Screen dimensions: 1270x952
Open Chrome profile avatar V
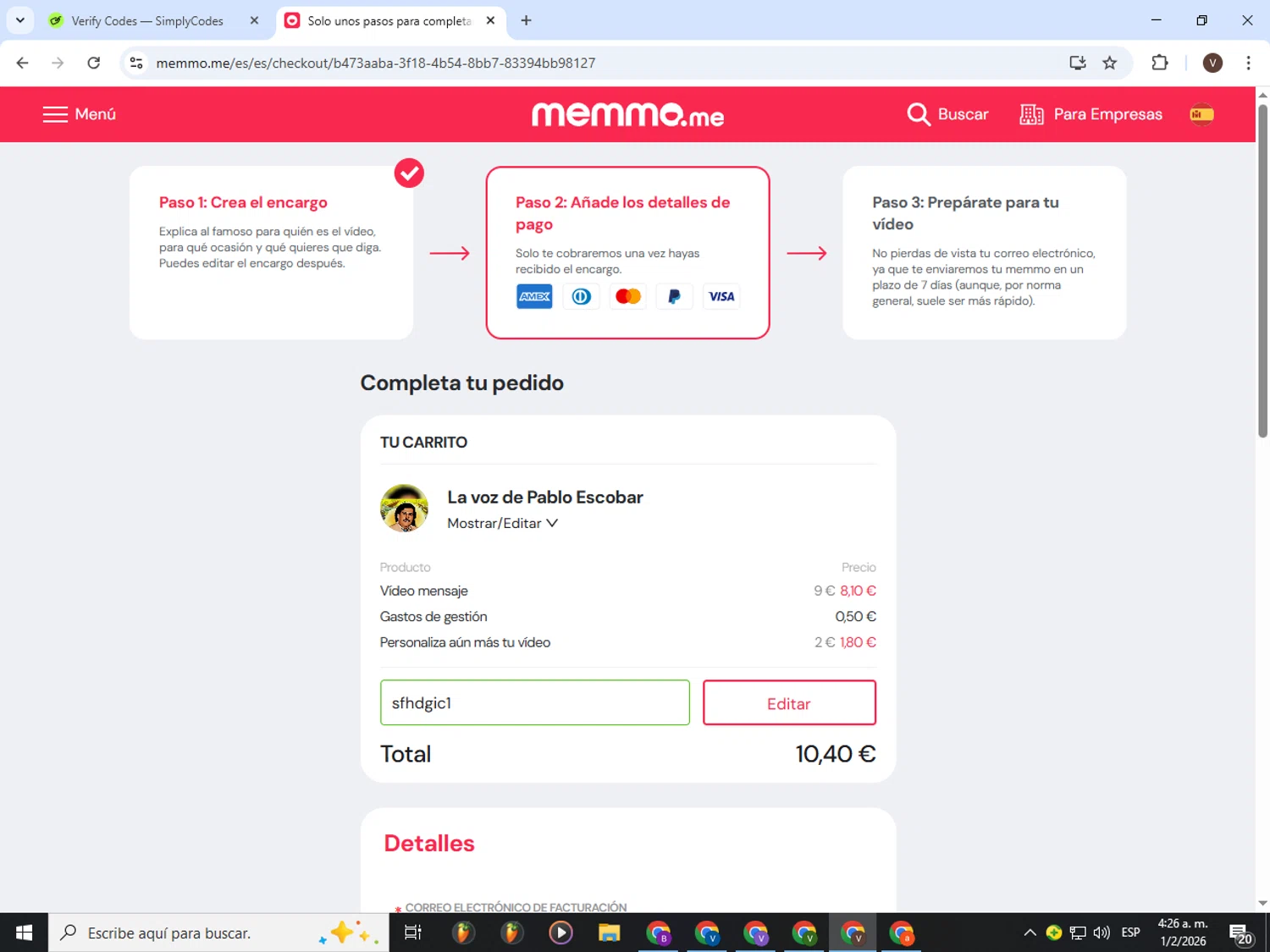pos(1212,63)
